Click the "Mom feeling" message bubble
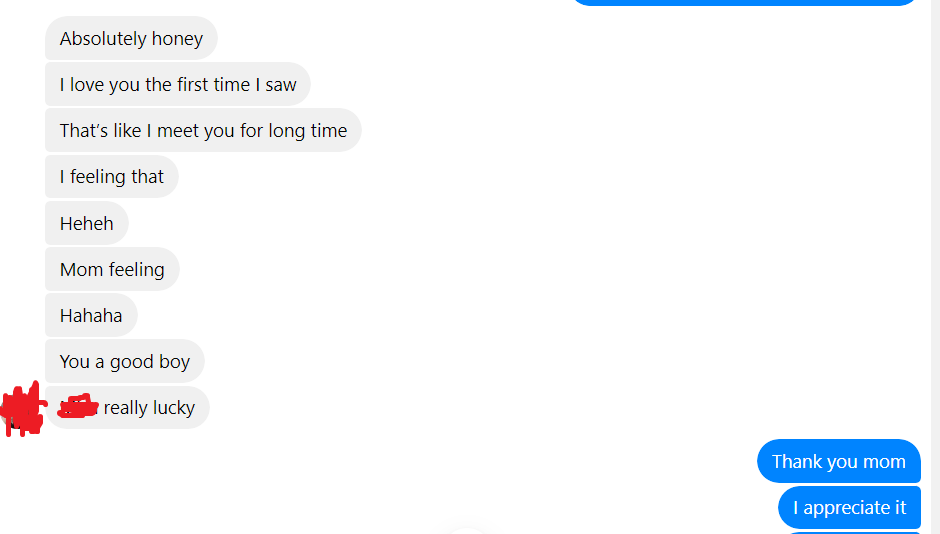This screenshot has height=534, width=940. tap(112, 270)
